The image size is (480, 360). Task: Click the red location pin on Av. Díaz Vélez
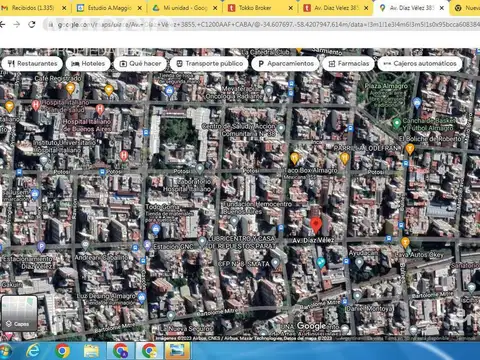pos(316,225)
